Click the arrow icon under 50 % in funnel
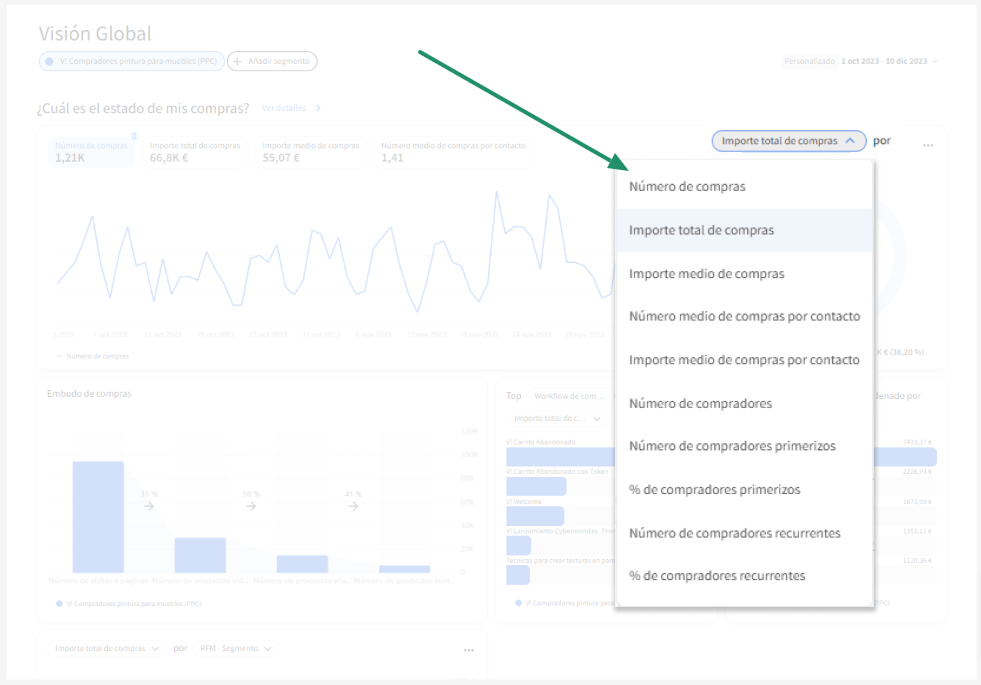 [251, 506]
